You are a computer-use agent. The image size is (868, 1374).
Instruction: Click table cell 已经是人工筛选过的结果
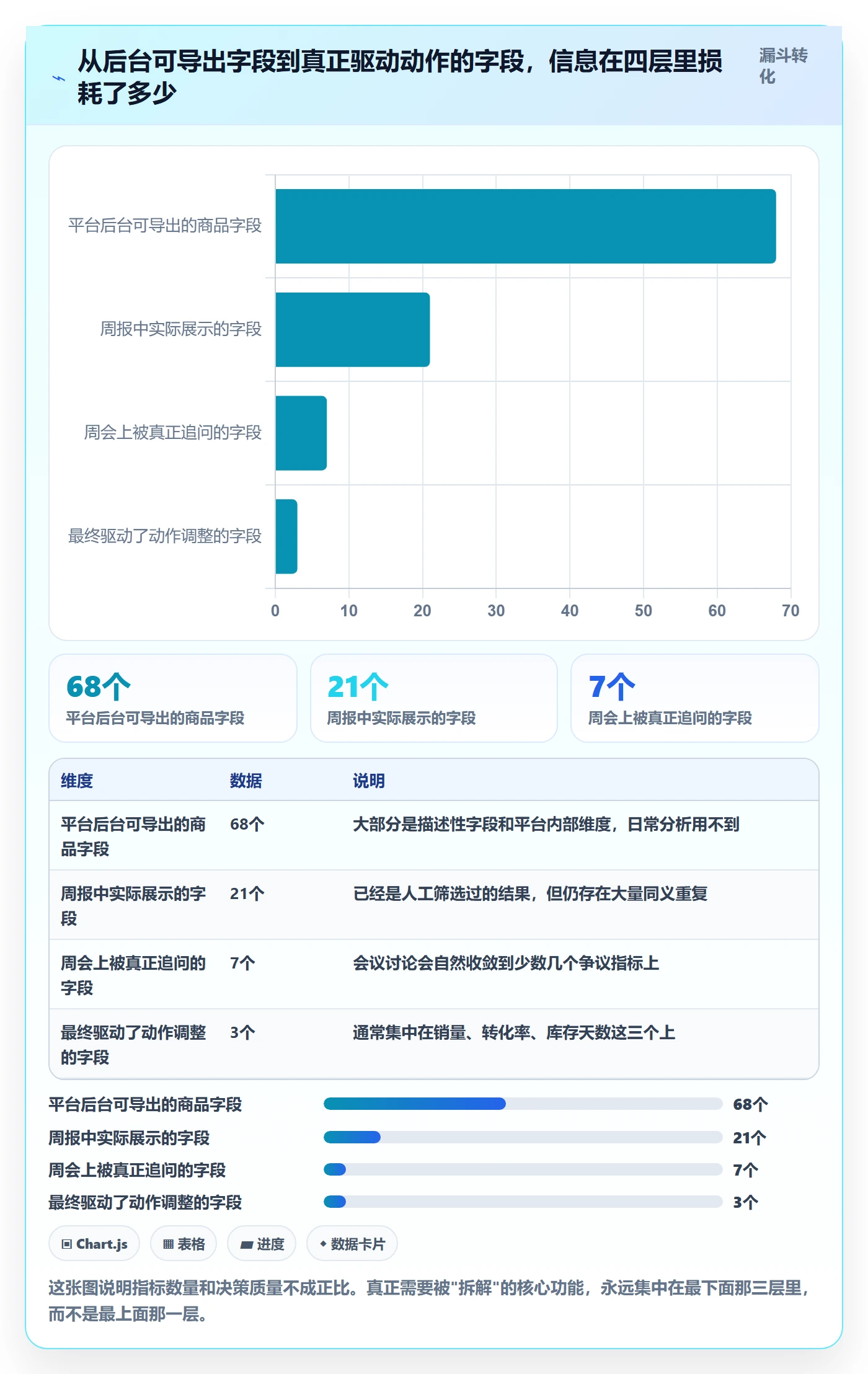(530, 893)
